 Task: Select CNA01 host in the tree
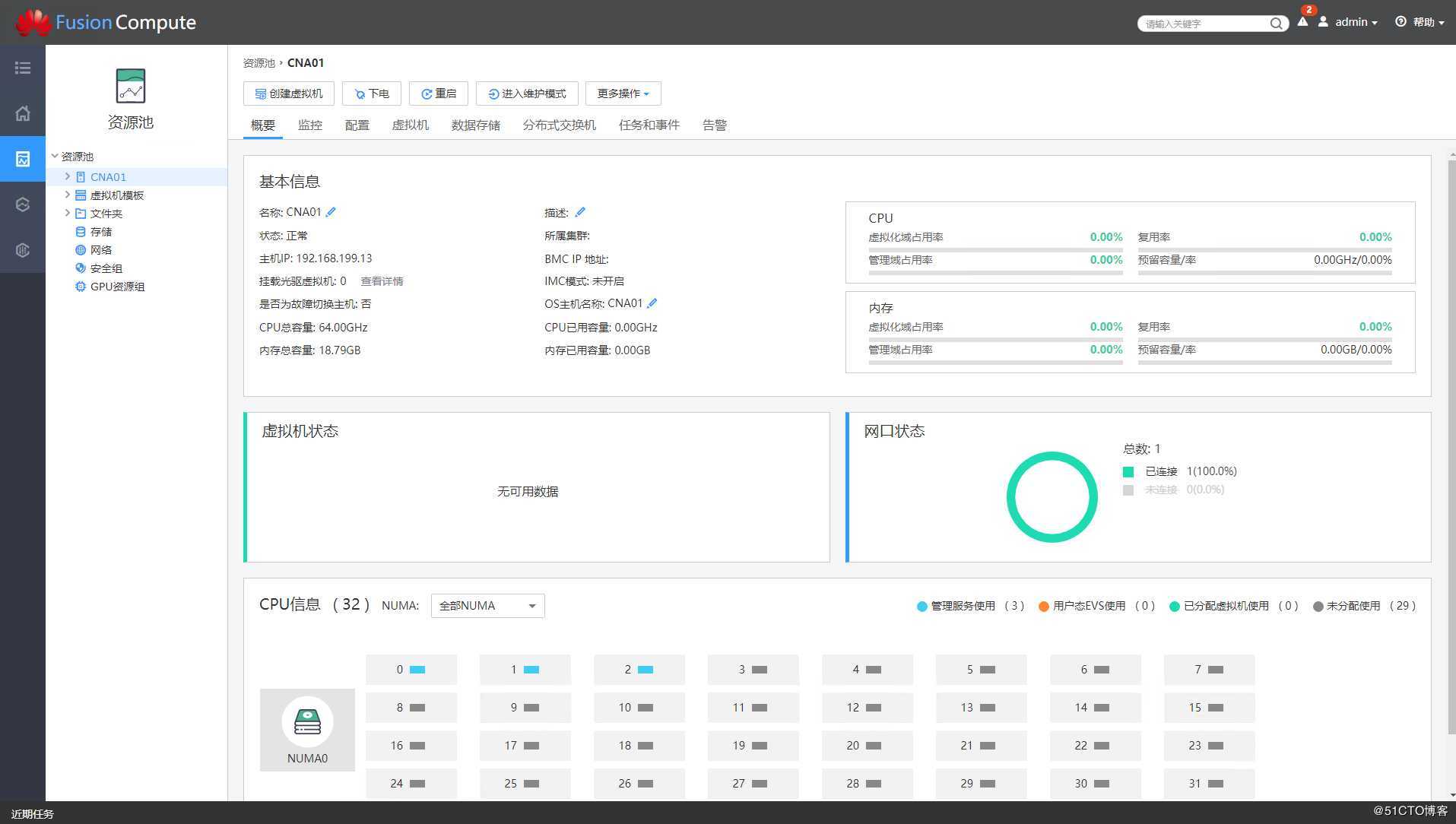click(108, 177)
